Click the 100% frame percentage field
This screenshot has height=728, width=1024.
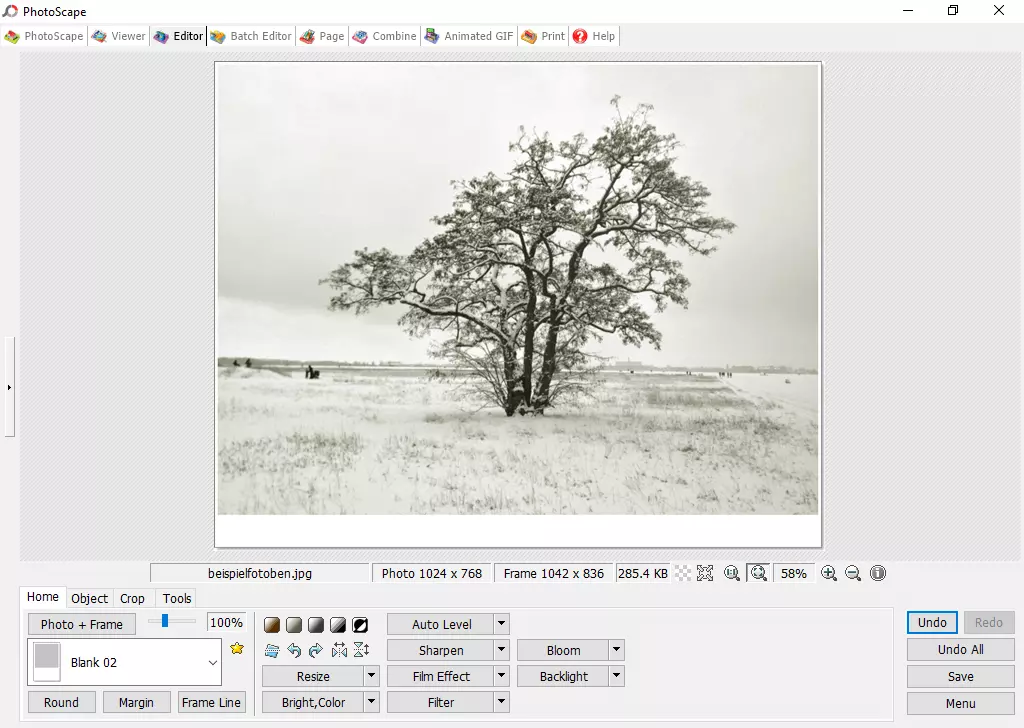pos(227,622)
